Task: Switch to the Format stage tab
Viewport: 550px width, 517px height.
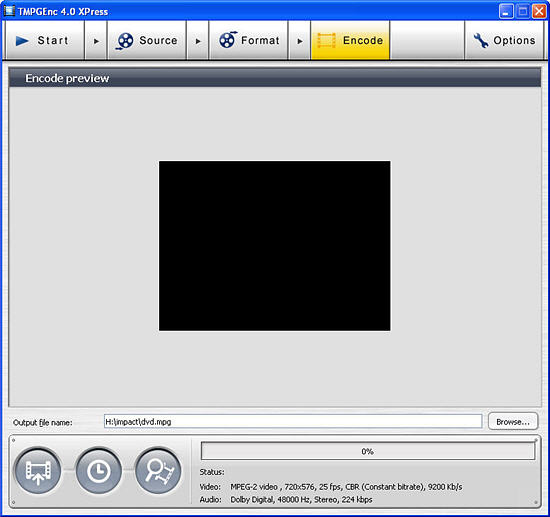Action: pyautogui.click(x=249, y=41)
